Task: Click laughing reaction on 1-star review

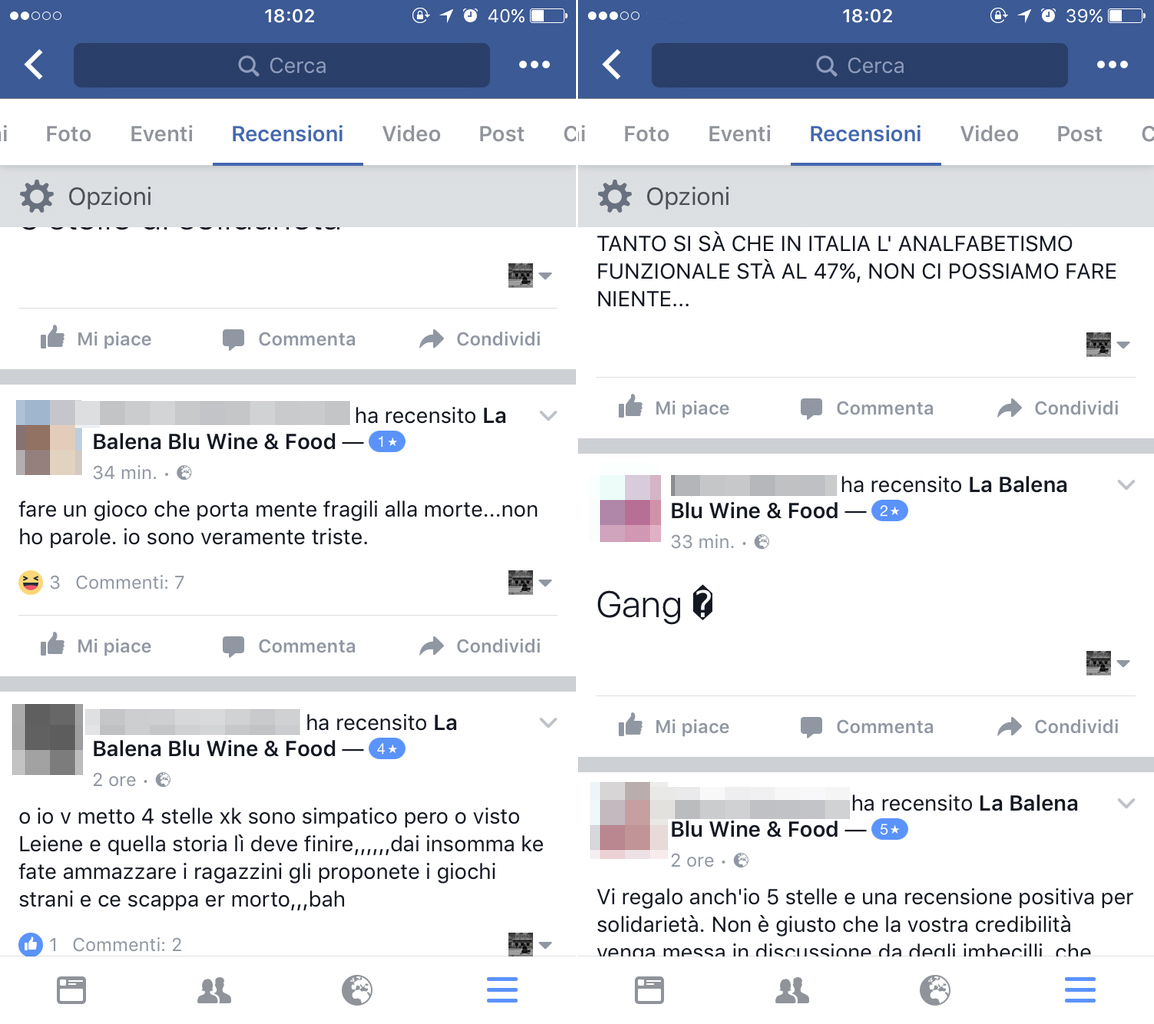Action: point(30,582)
